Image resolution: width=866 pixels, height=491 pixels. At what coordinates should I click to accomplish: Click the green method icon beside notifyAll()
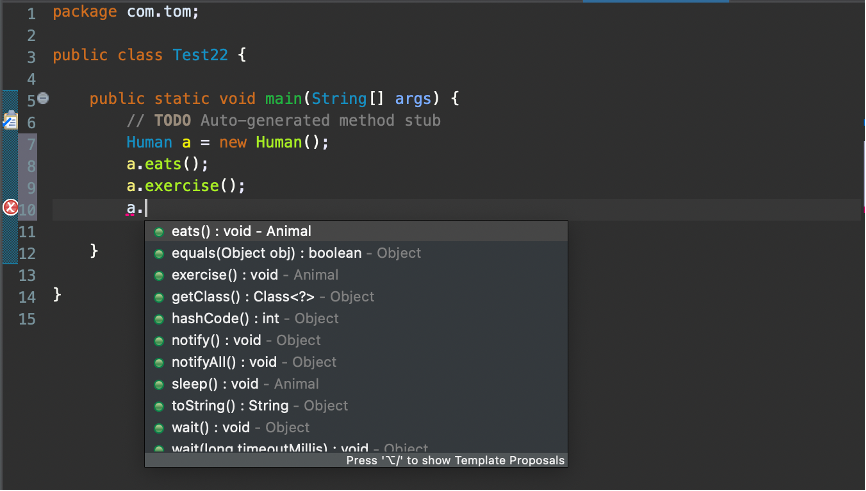click(x=159, y=363)
